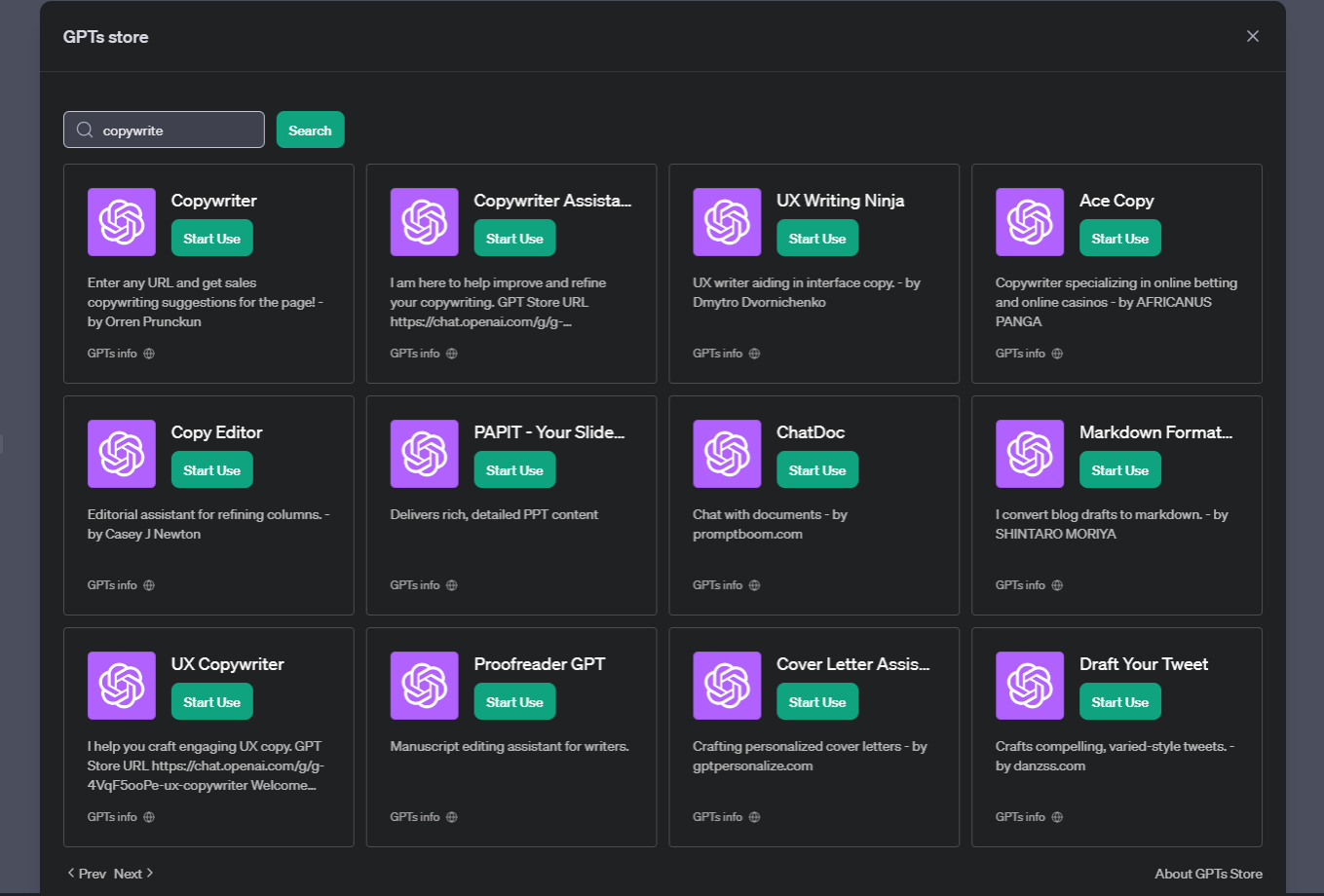The image size is (1324, 896).
Task: Click the UX Writing Ninja logo icon
Action: tap(727, 222)
